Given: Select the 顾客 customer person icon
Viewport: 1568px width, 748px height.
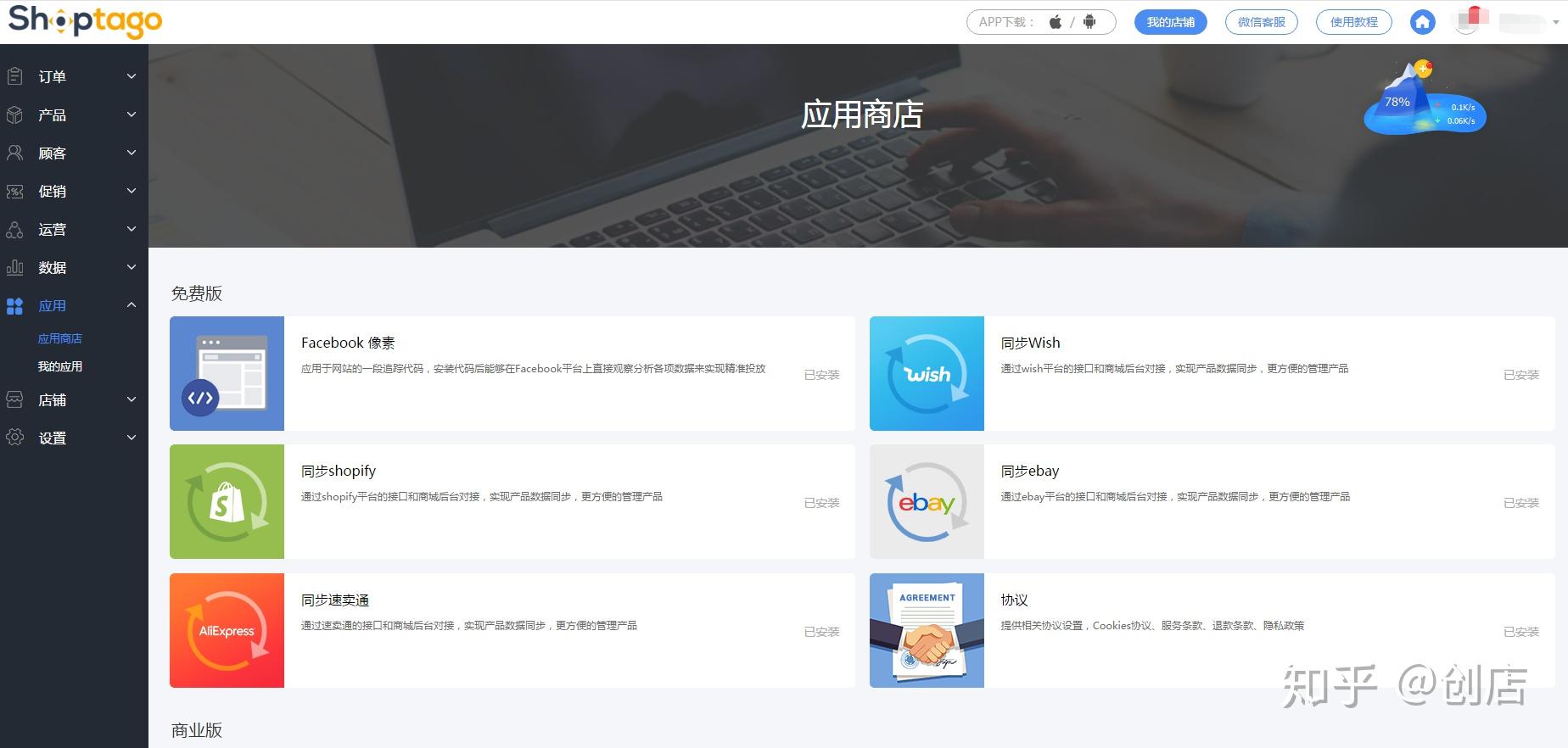Looking at the screenshot, I should [x=14, y=153].
